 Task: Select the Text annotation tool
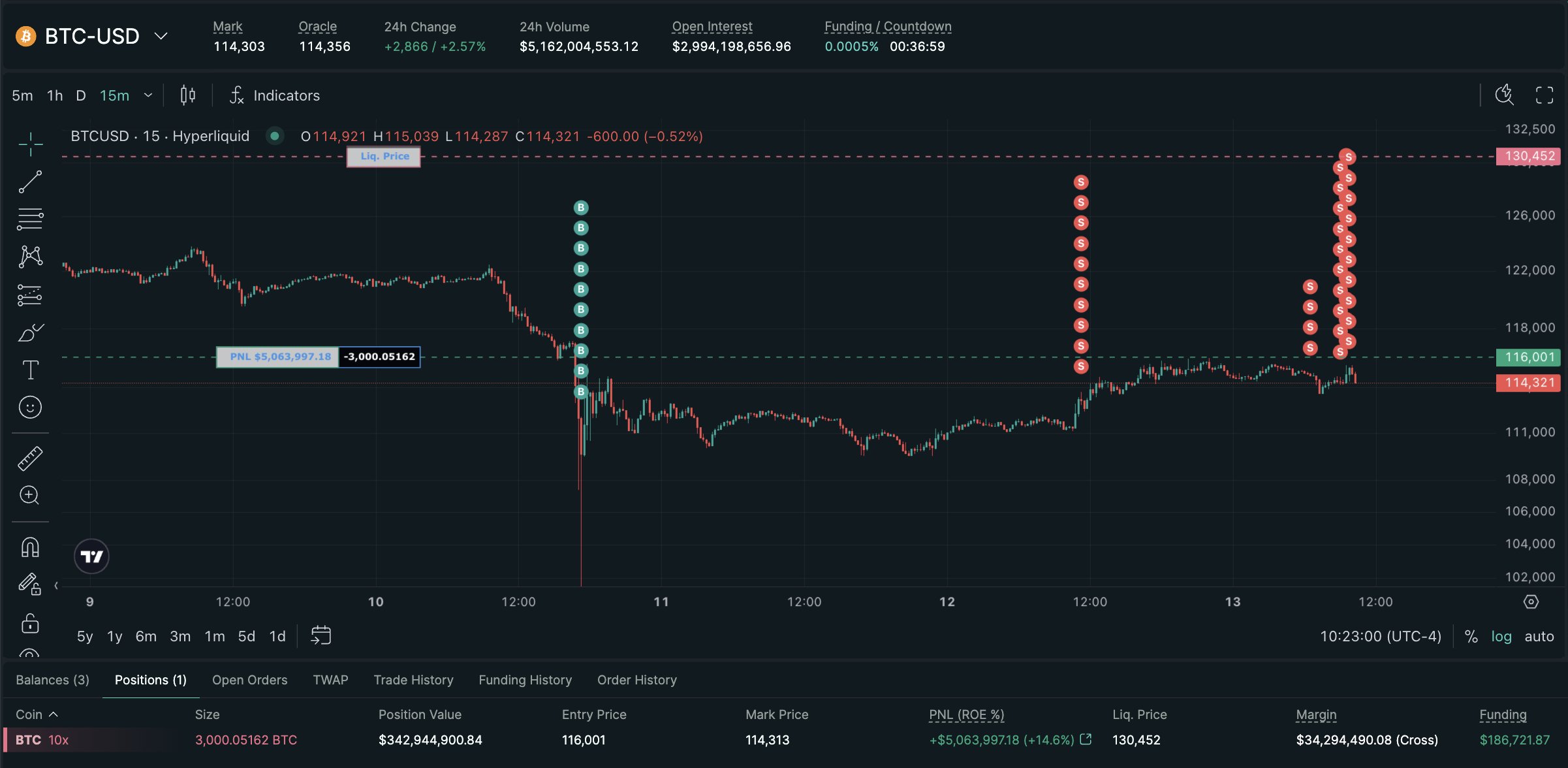(x=30, y=370)
